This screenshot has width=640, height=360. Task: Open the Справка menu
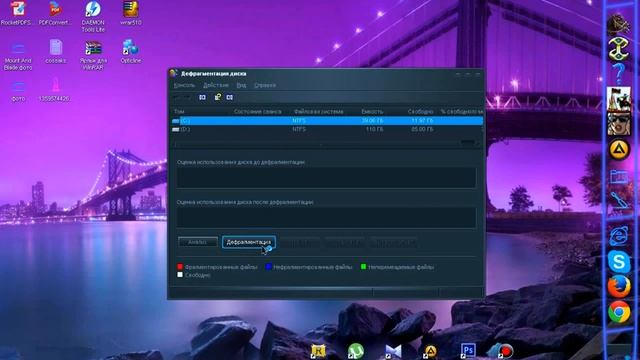265,85
